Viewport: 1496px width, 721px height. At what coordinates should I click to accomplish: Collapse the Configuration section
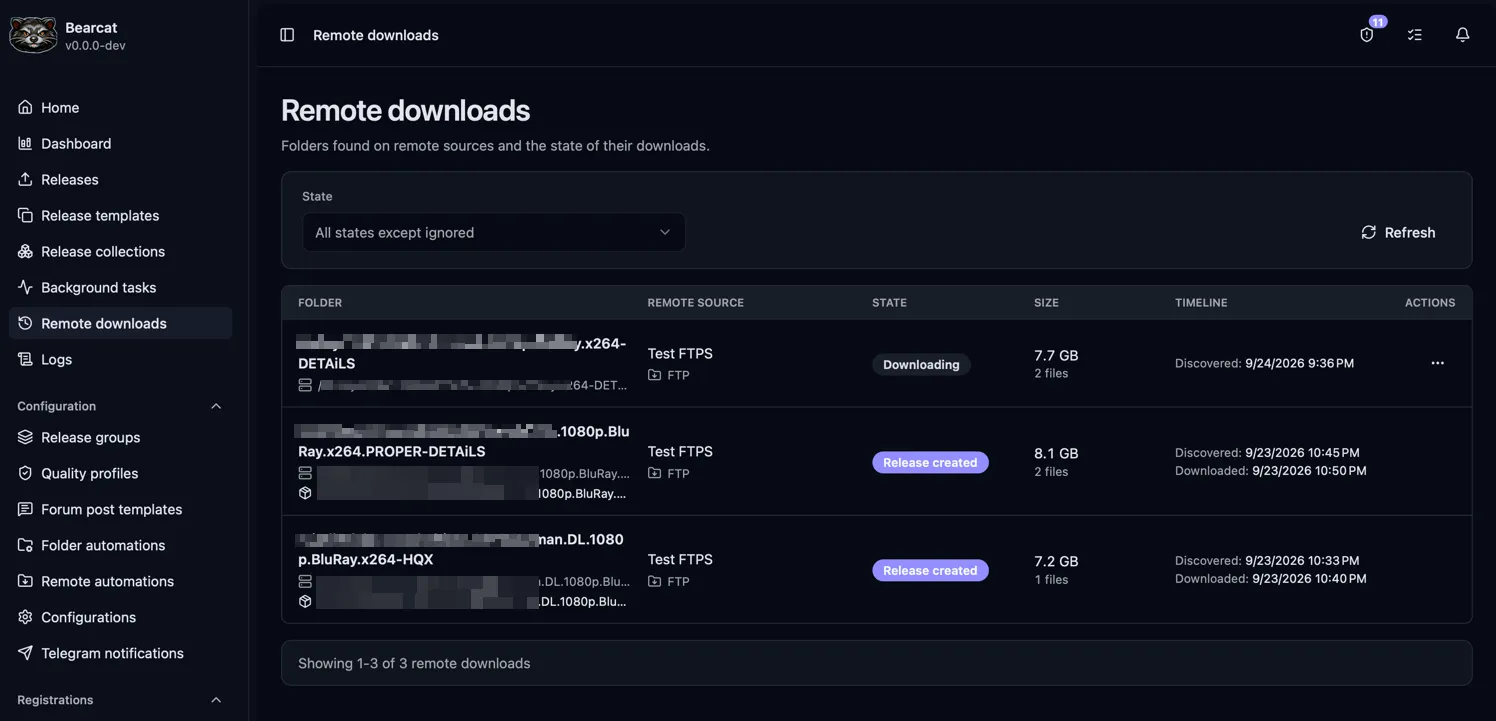click(216, 406)
